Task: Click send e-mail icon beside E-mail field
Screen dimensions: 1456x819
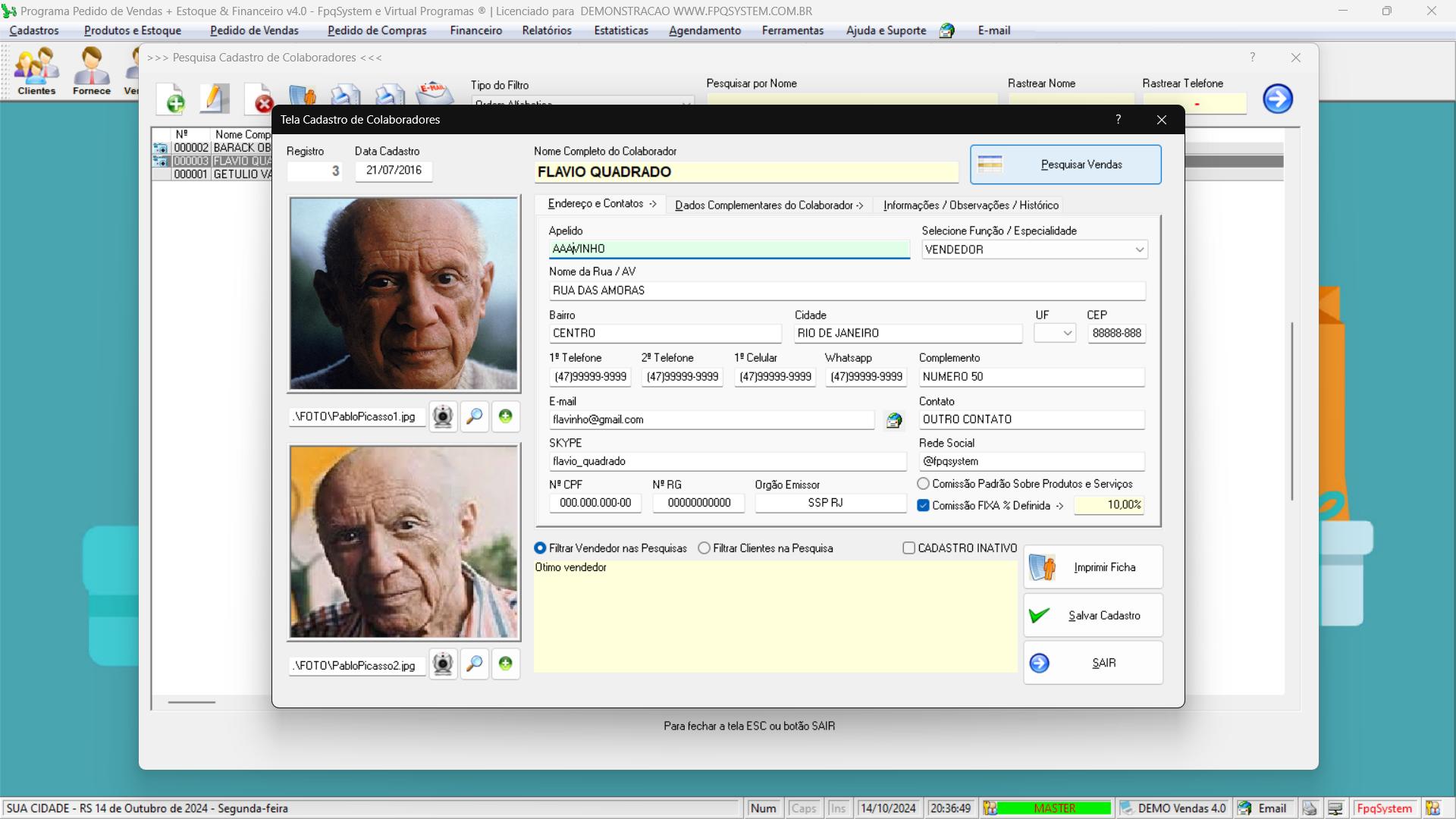Action: tap(894, 420)
